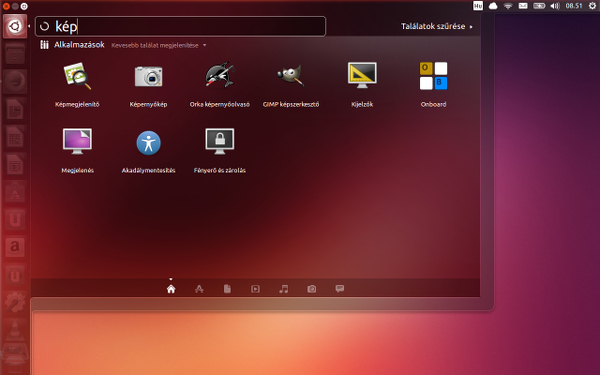600x375 pixels.
Task: Open the Orka képernyőolvasó screen reader
Action: tap(220, 84)
